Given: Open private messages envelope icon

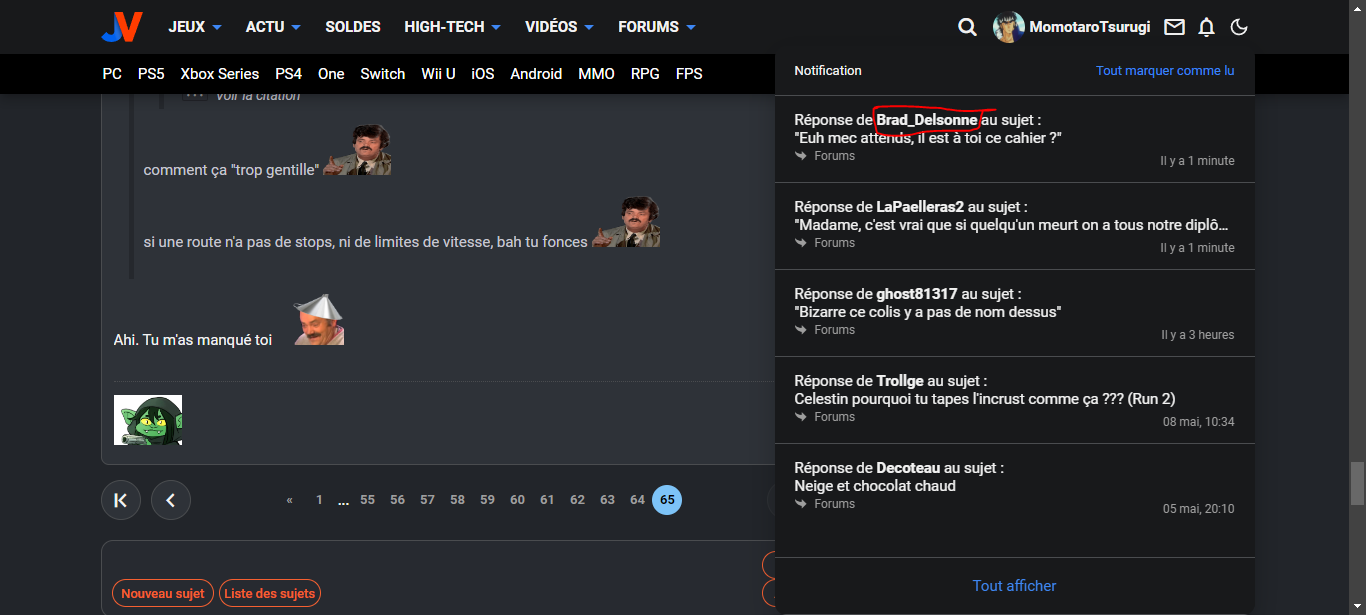Looking at the screenshot, I should pos(1174,27).
